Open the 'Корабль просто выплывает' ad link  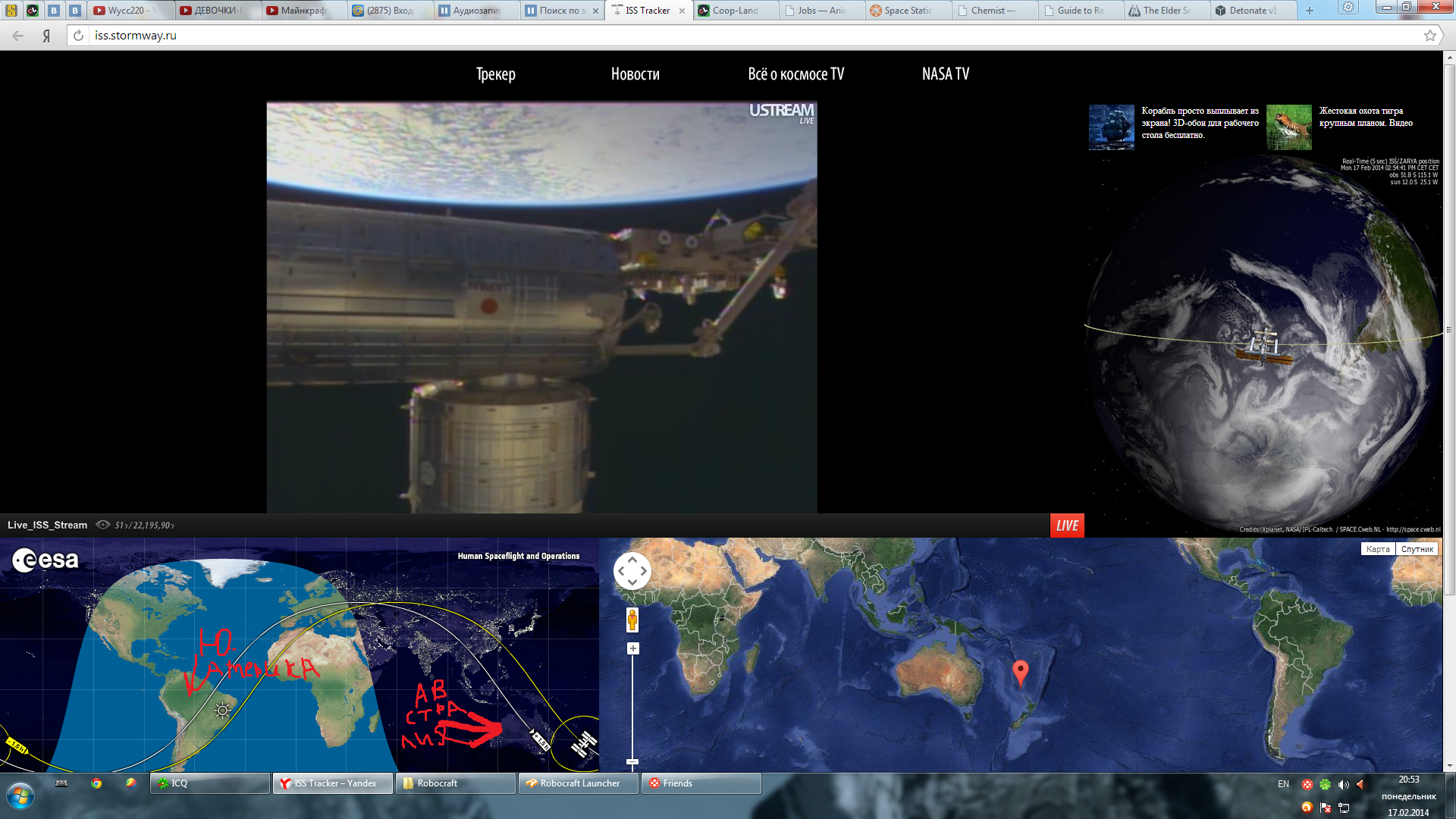[x=1200, y=123]
